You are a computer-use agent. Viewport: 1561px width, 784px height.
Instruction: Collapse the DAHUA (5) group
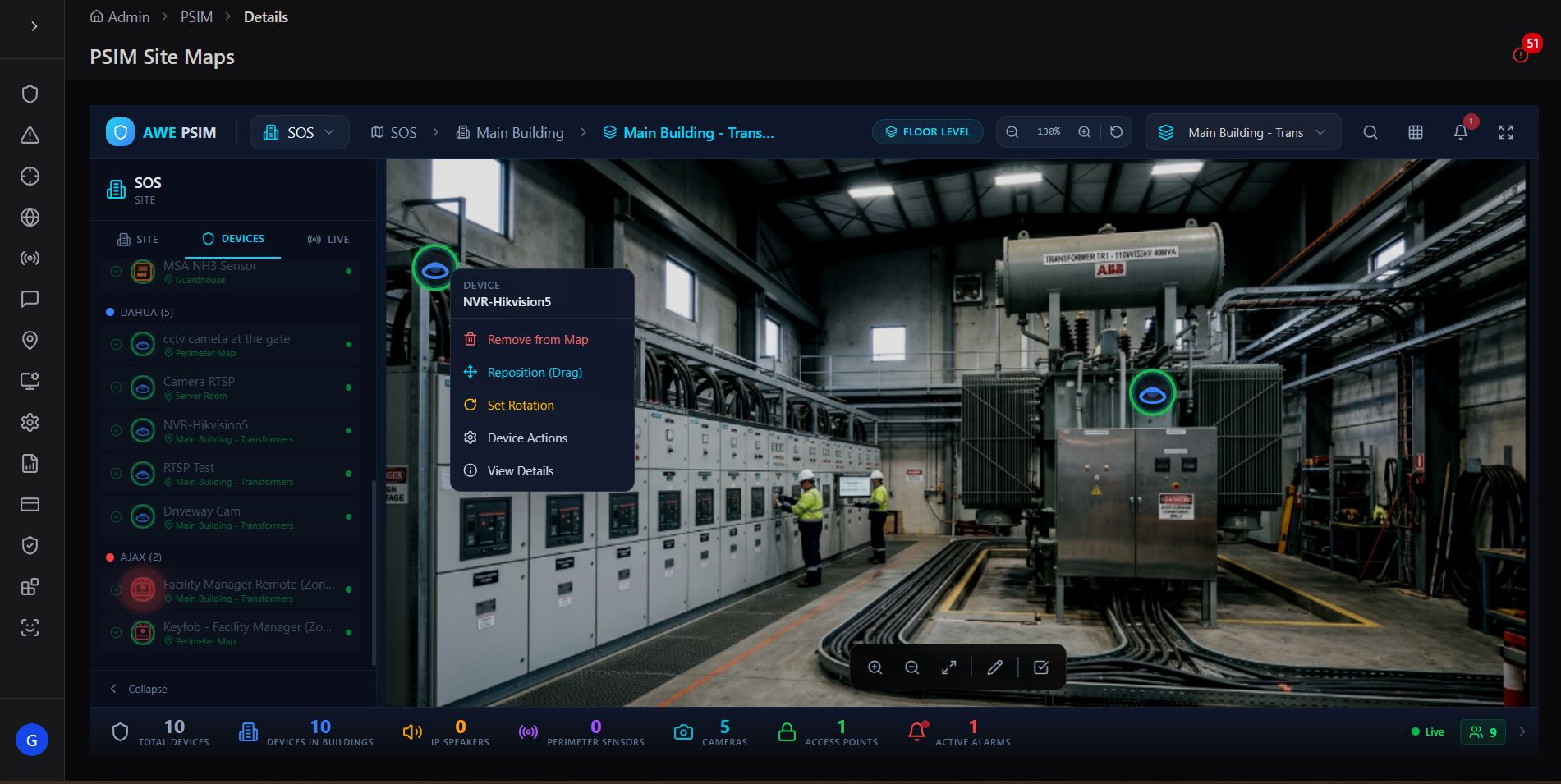[140, 313]
